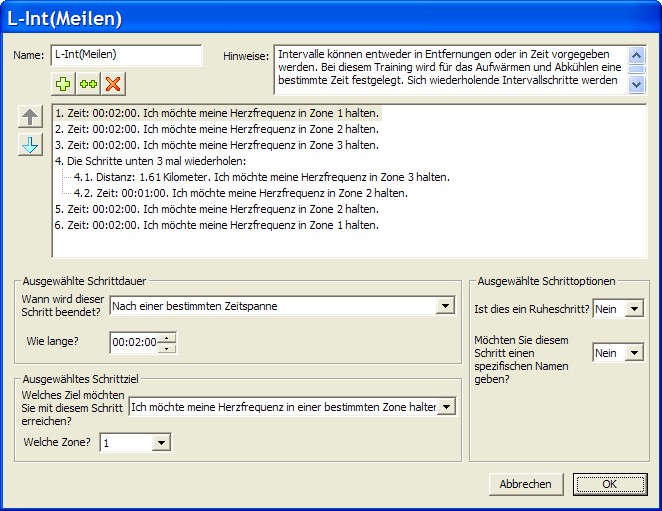The image size is (662, 511).
Task: Click the green plus add step icon
Action: 63,84
